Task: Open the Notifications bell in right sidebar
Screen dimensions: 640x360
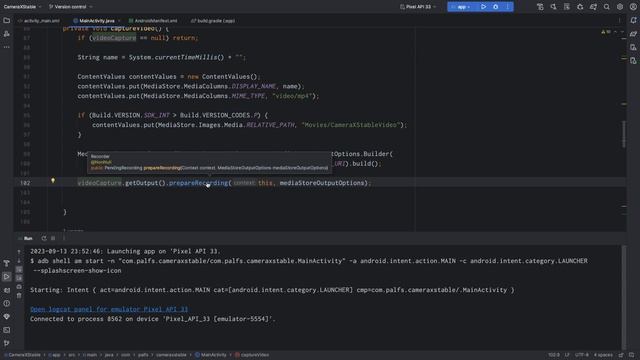Action: point(633,20)
